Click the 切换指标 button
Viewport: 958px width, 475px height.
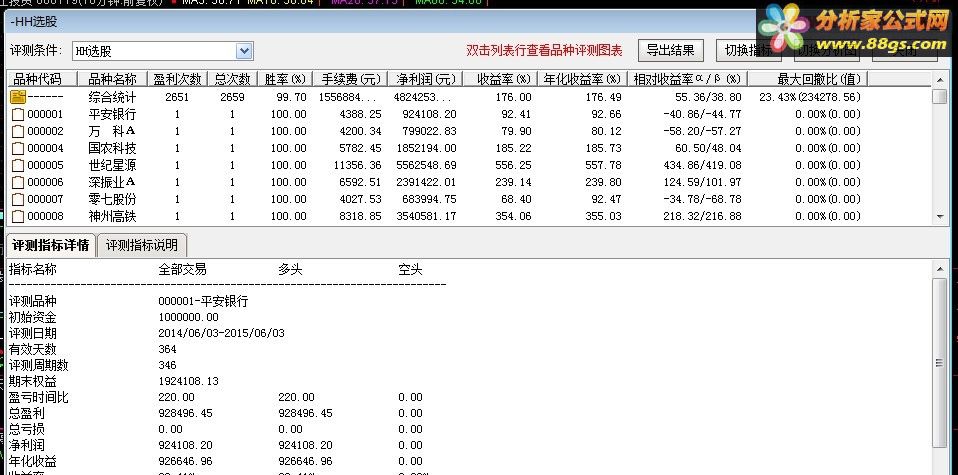click(748, 51)
